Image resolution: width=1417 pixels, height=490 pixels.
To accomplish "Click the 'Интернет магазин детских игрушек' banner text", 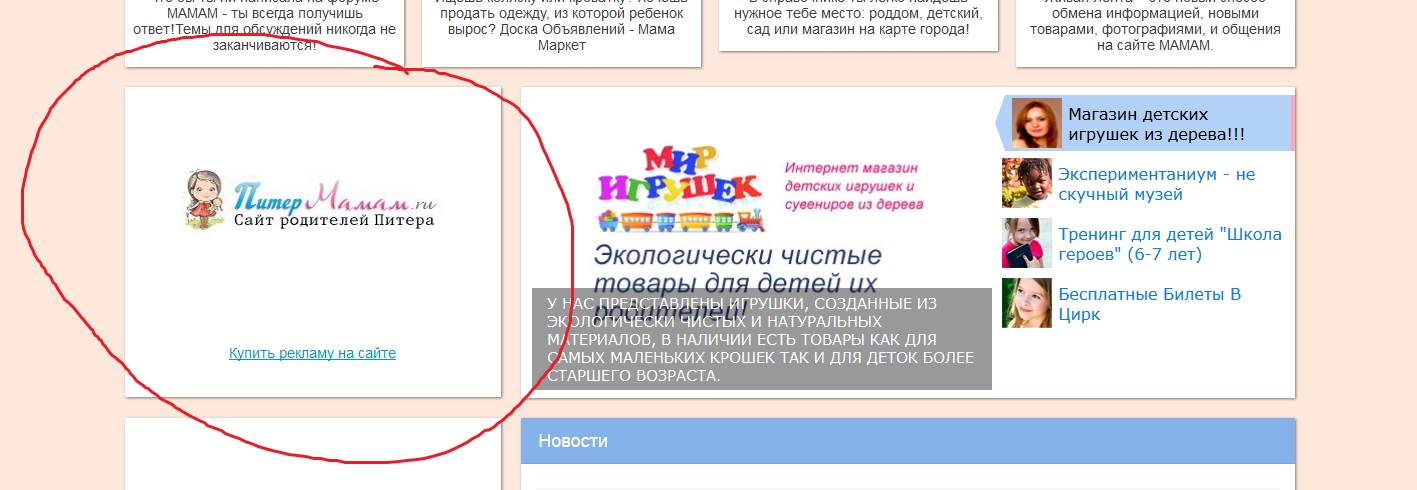I will (854, 187).
